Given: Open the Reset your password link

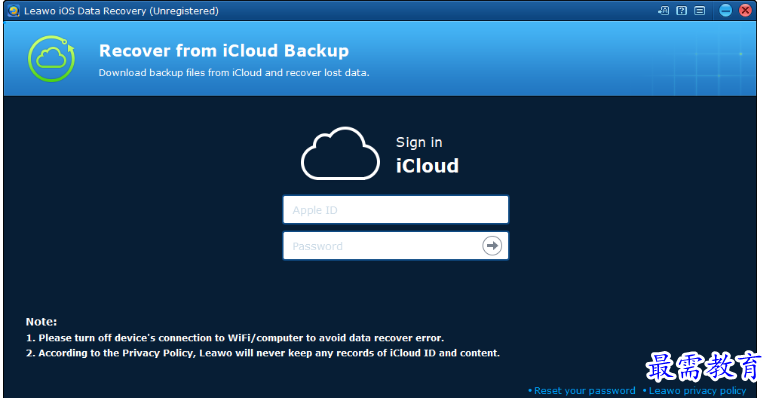Looking at the screenshot, I should click(584, 391).
